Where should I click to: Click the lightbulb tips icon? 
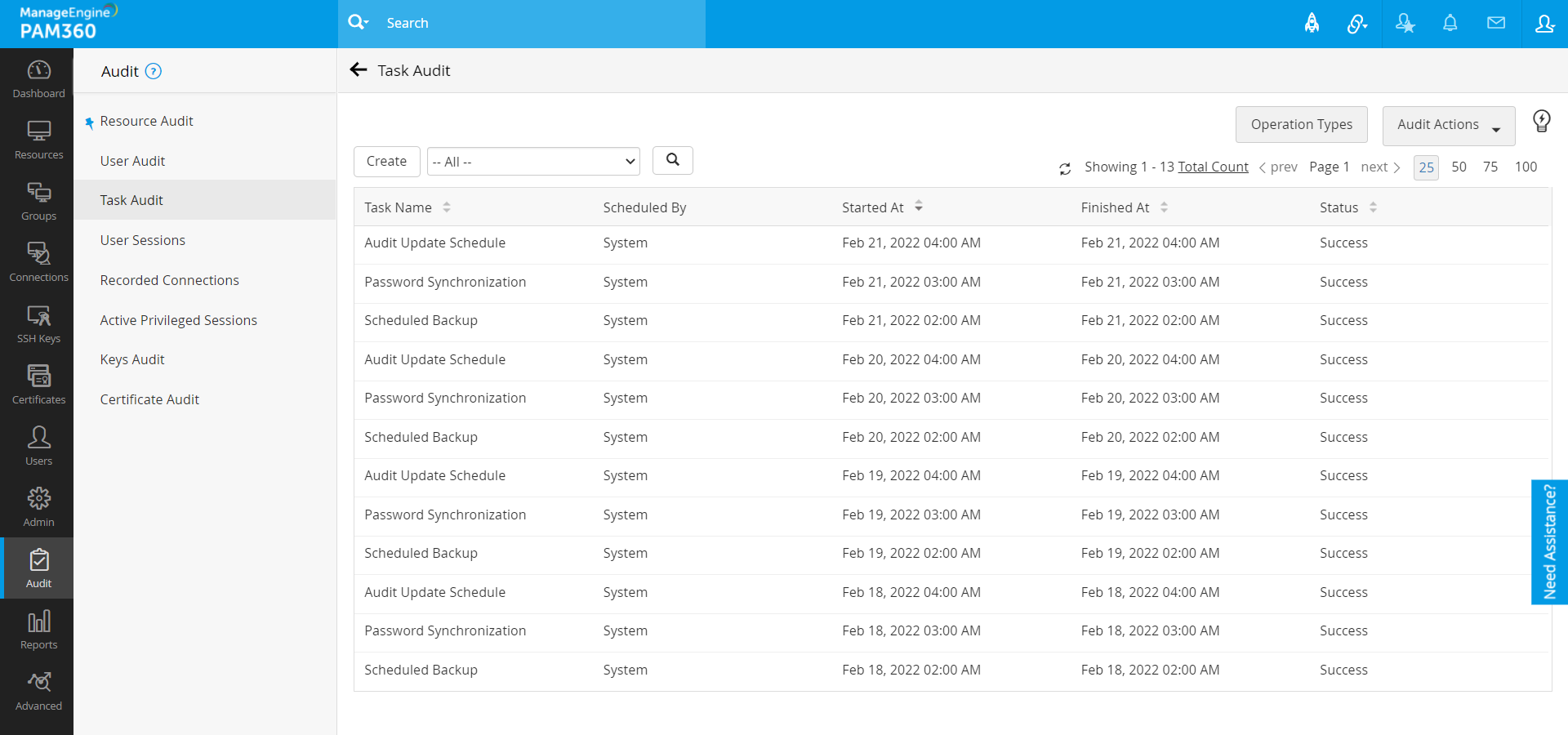point(1541,122)
